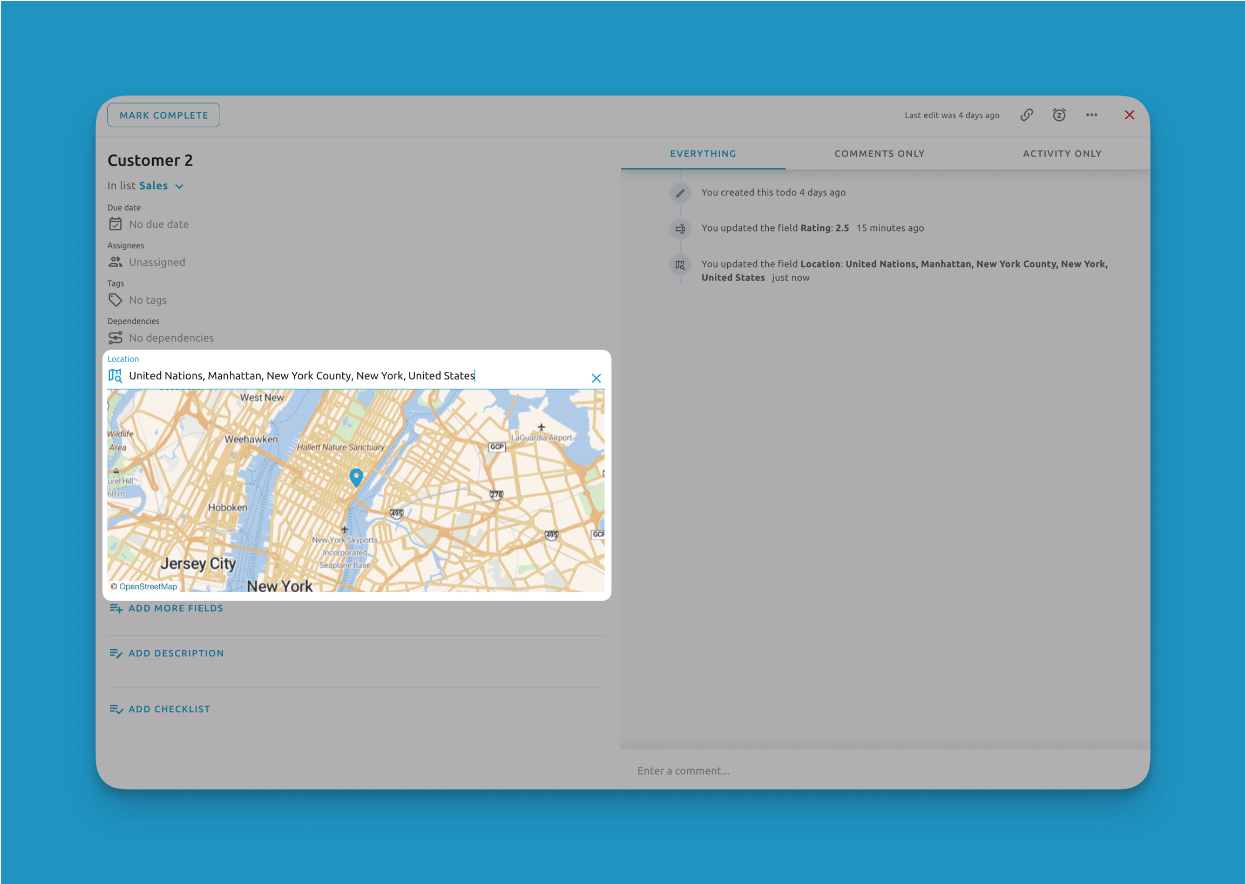Clear the location using the blue X
This screenshot has height=884, width=1245.
(x=596, y=378)
